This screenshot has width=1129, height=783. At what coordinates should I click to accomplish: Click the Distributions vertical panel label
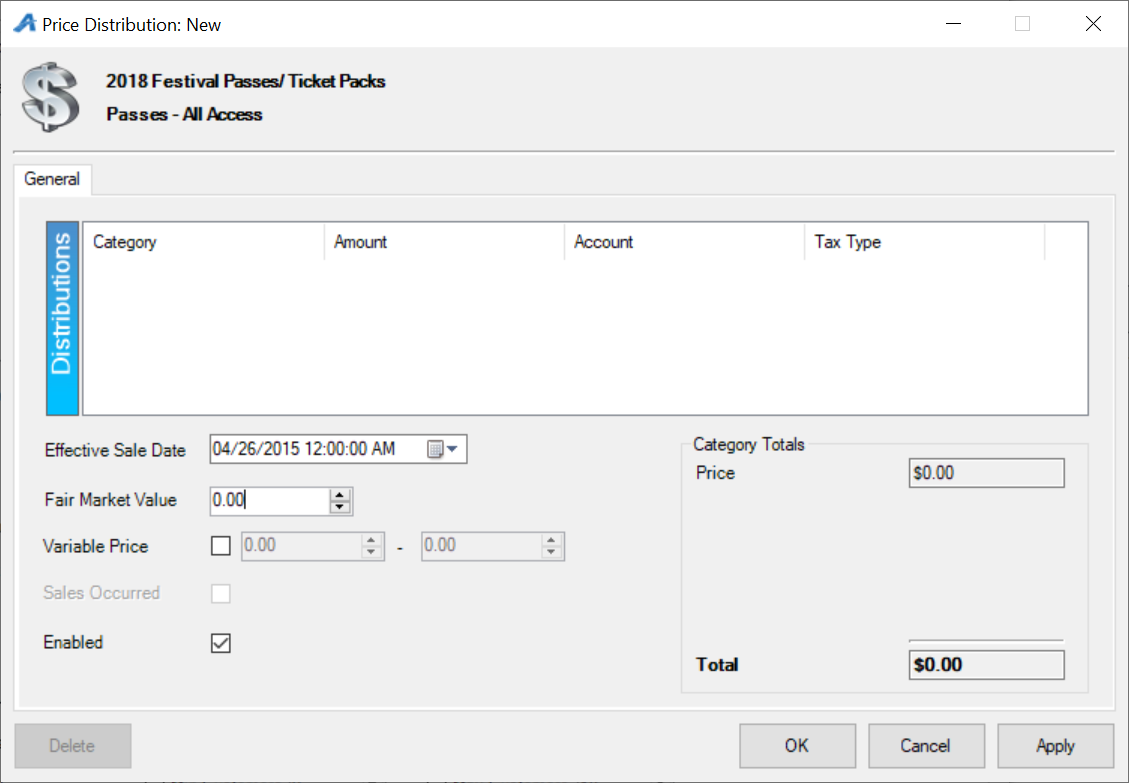click(x=63, y=318)
